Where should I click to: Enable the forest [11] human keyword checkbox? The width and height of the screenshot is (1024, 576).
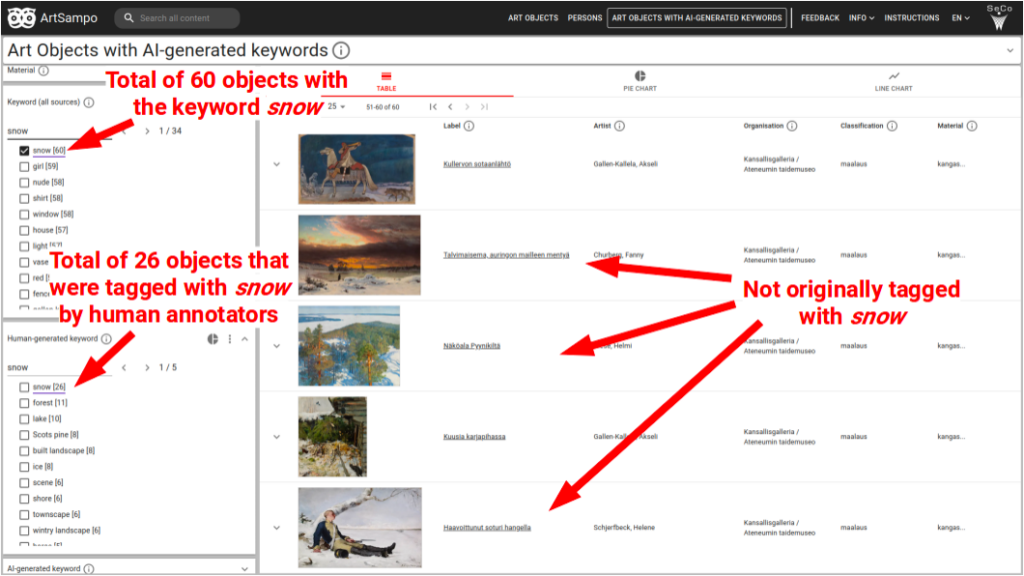point(25,403)
